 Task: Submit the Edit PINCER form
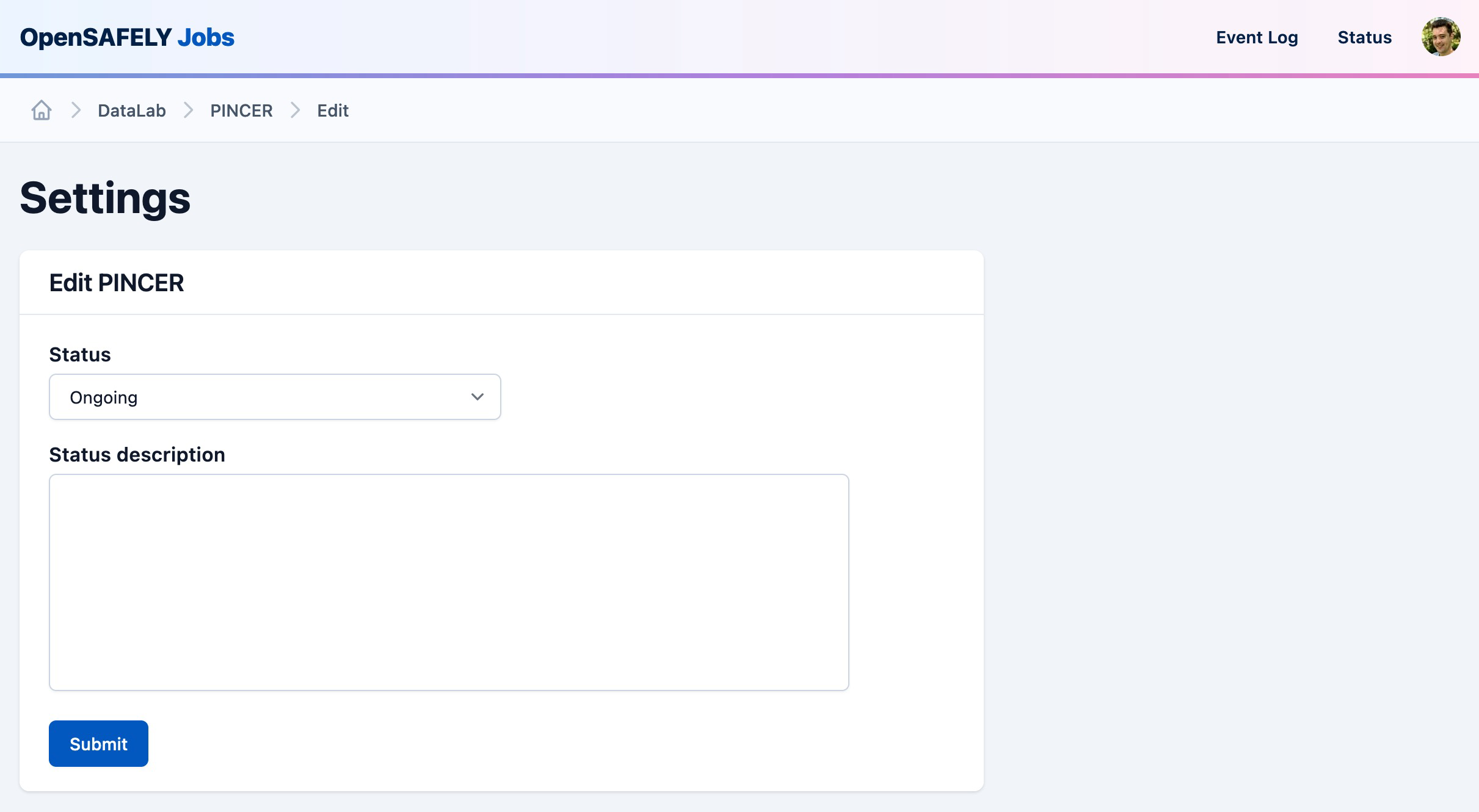tap(98, 744)
